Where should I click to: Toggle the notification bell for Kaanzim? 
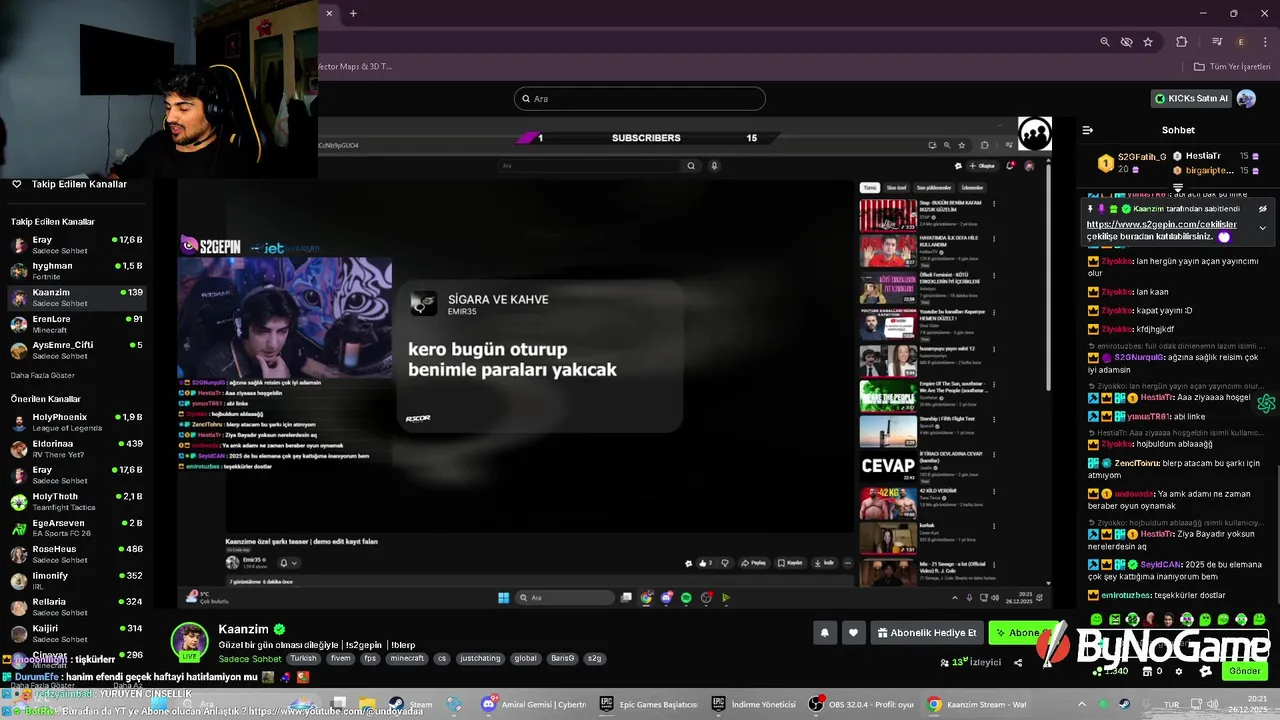pos(825,632)
